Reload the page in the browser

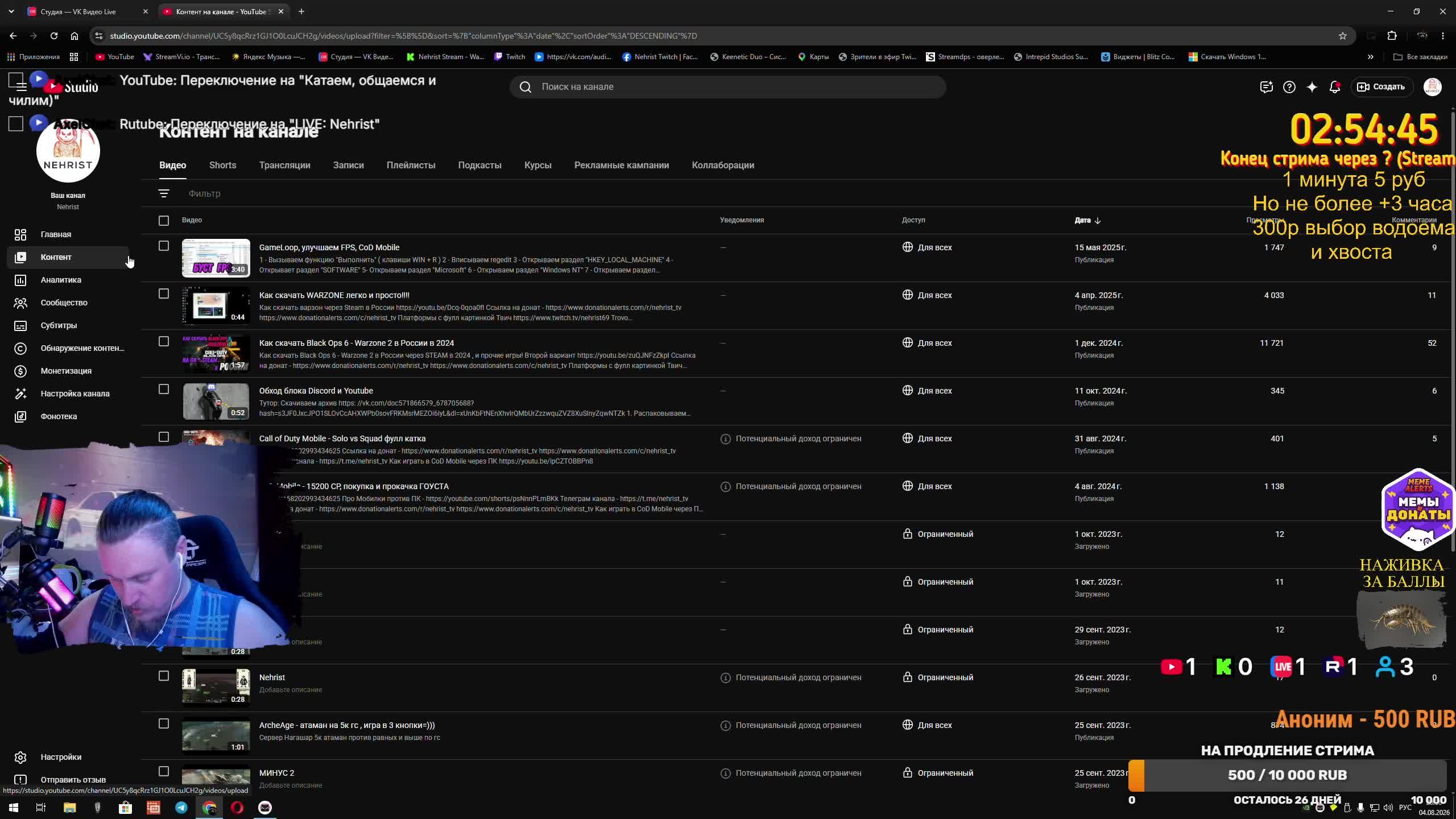click(x=54, y=36)
